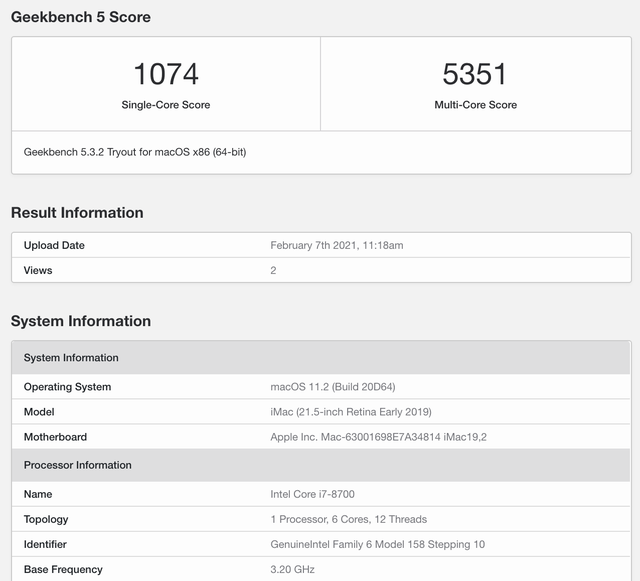Select macOS 11.2 (Build 20D64) value
This screenshot has width=640, height=581.
point(333,387)
